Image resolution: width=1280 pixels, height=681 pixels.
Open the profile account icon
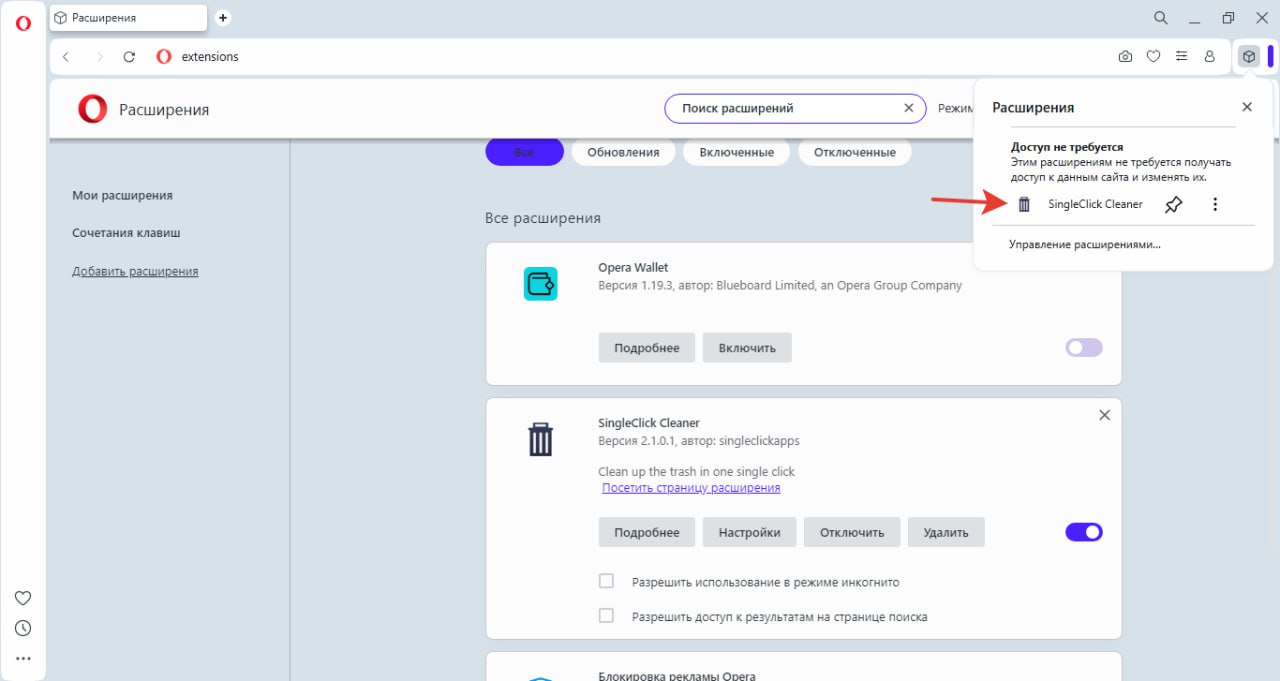(x=1209, y=57)
